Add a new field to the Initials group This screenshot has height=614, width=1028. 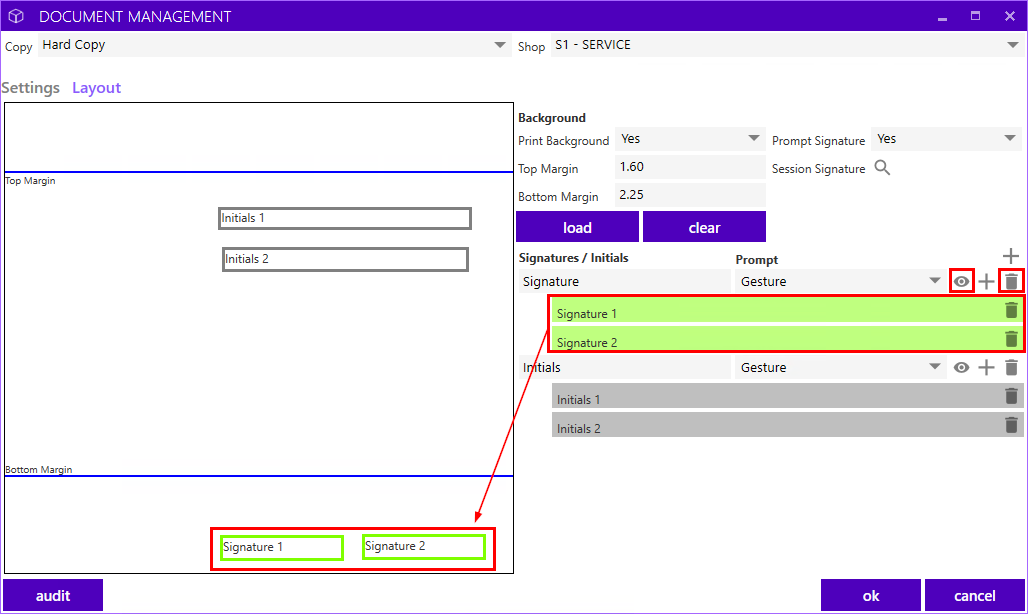click(986, 368)
